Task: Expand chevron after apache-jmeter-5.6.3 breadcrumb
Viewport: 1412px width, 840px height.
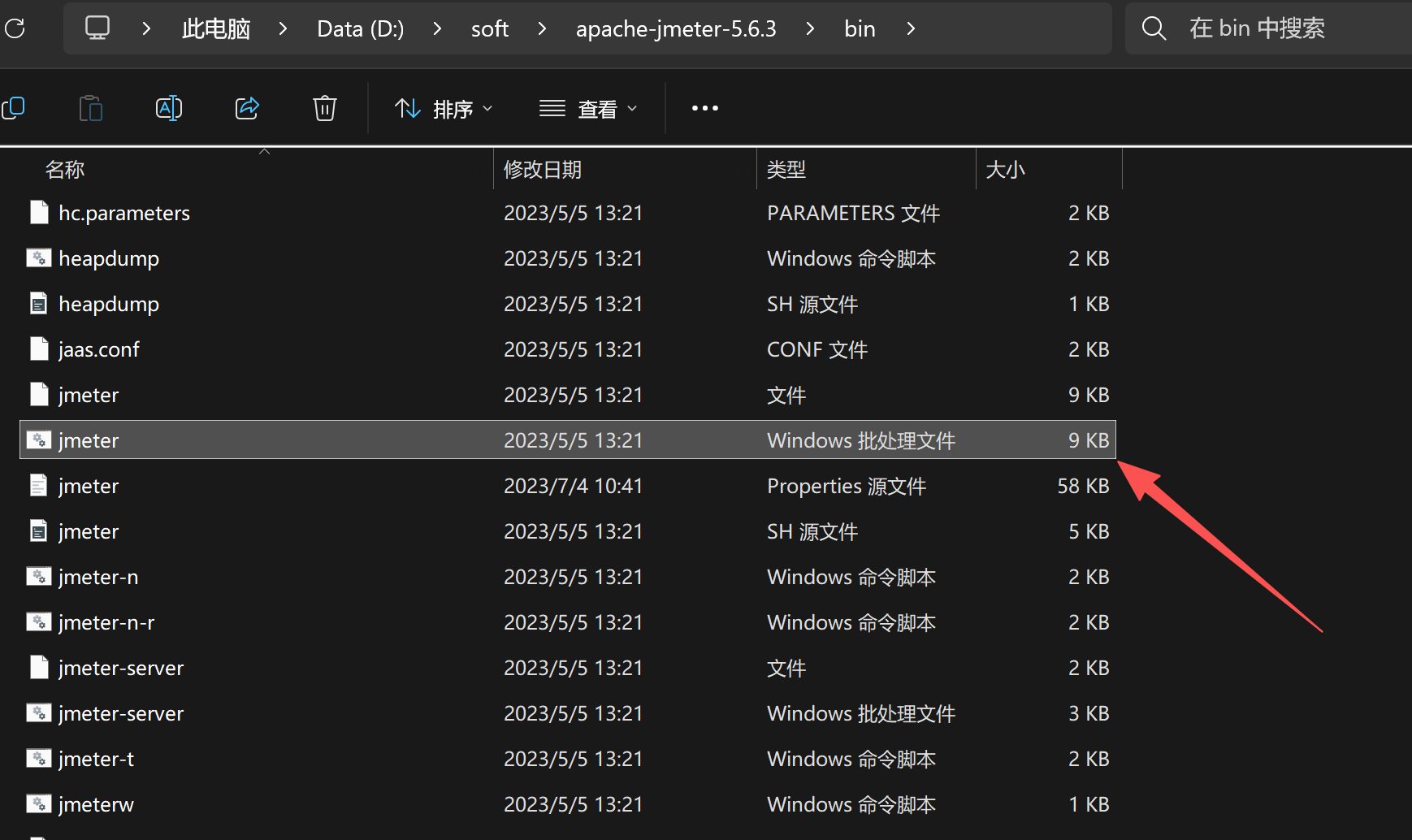Action: 810,28
